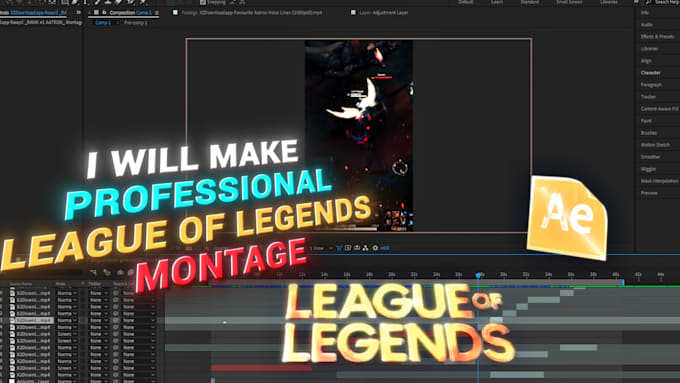
Task: Select the Composition Comp 1 viewer tab
Action: 131,13
